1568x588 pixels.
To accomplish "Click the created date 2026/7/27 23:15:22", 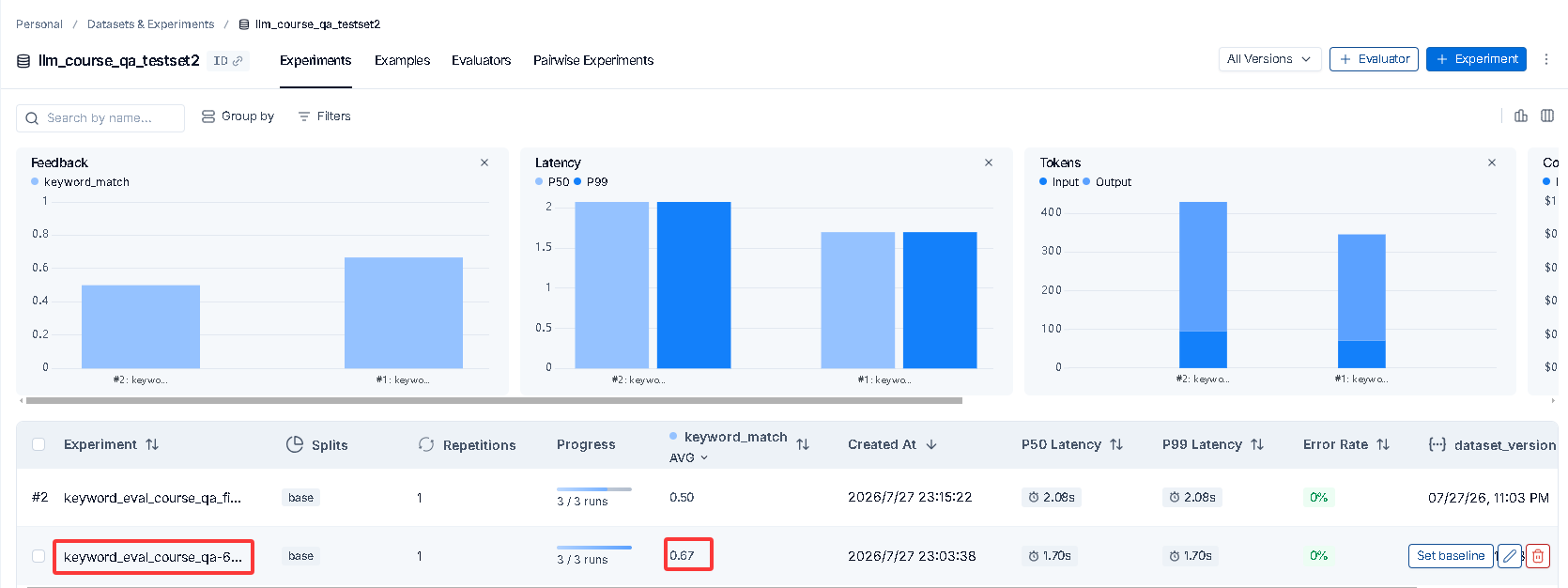I will pos(910,498).
